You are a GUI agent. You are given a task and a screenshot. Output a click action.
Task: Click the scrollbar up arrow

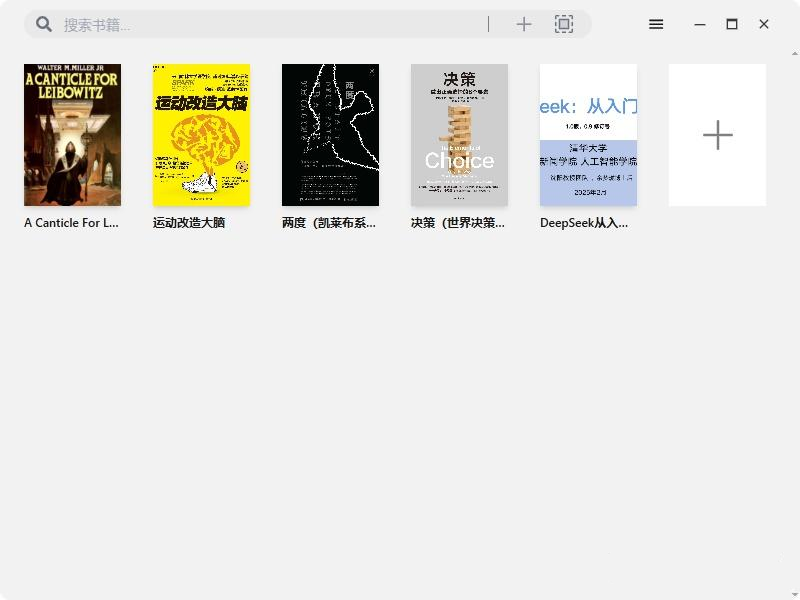(795, 53)
